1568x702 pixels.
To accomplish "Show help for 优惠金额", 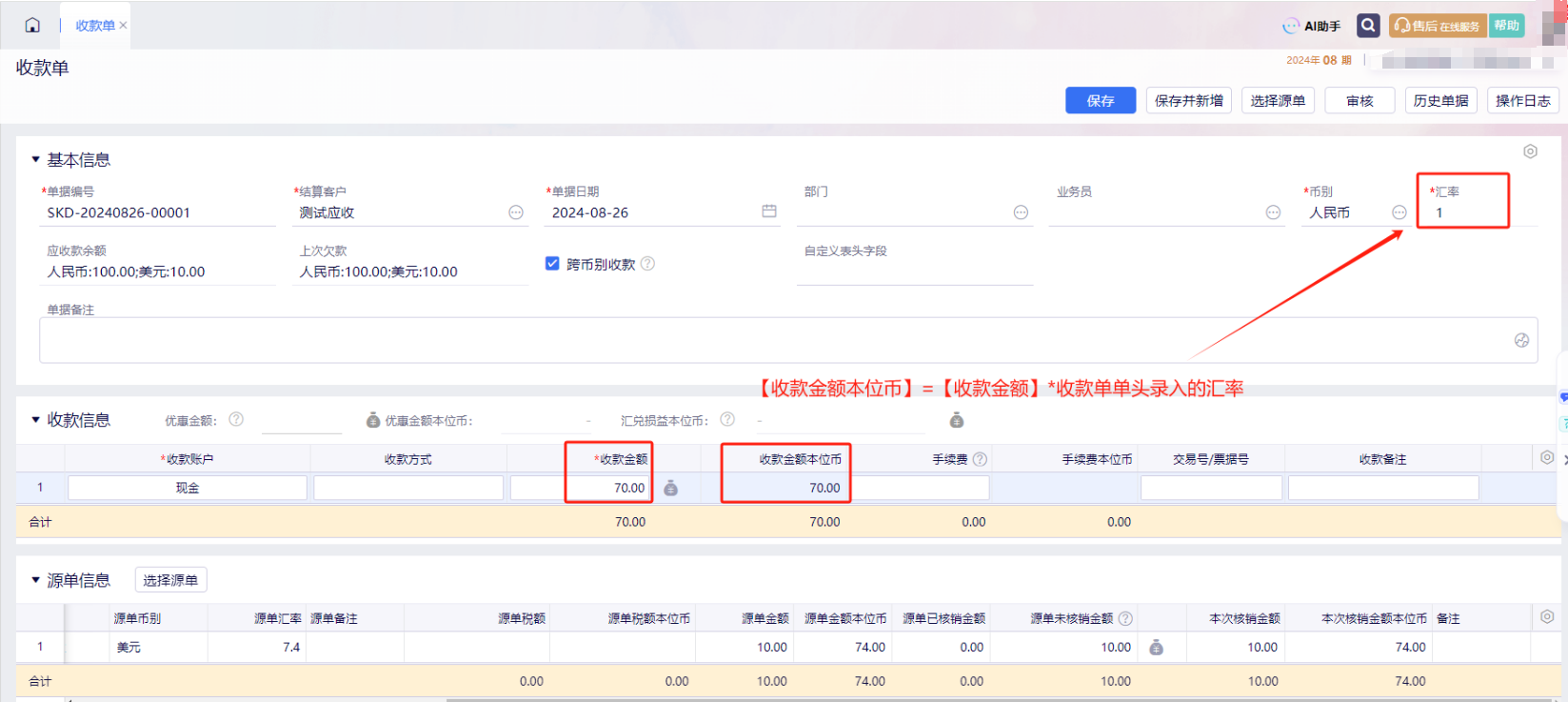I will (236, 419).
